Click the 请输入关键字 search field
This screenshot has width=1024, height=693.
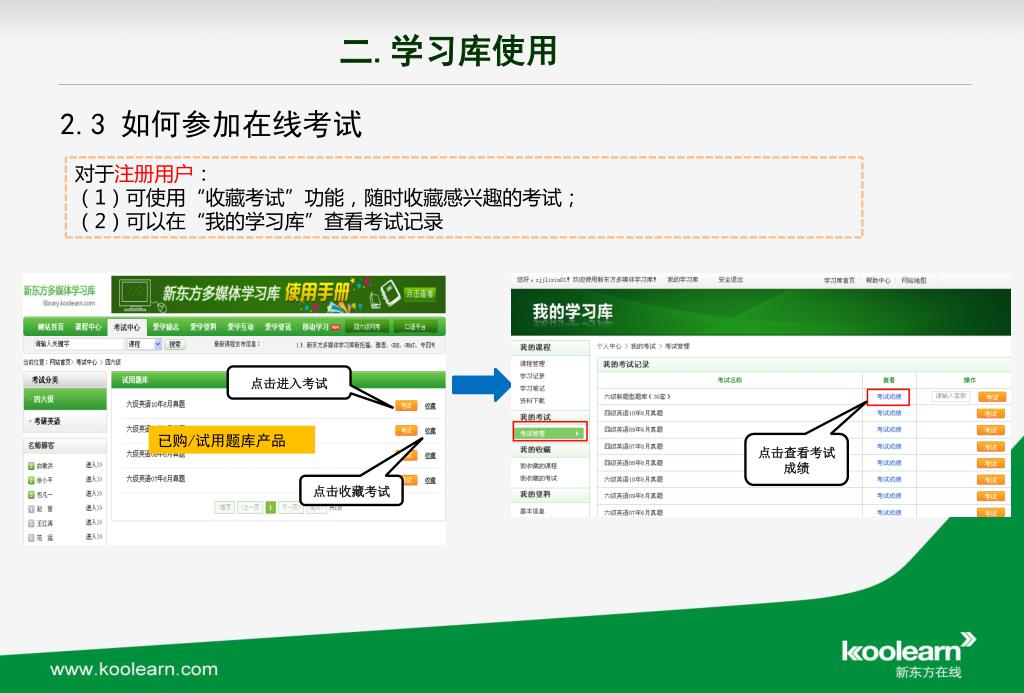(77, 344)
